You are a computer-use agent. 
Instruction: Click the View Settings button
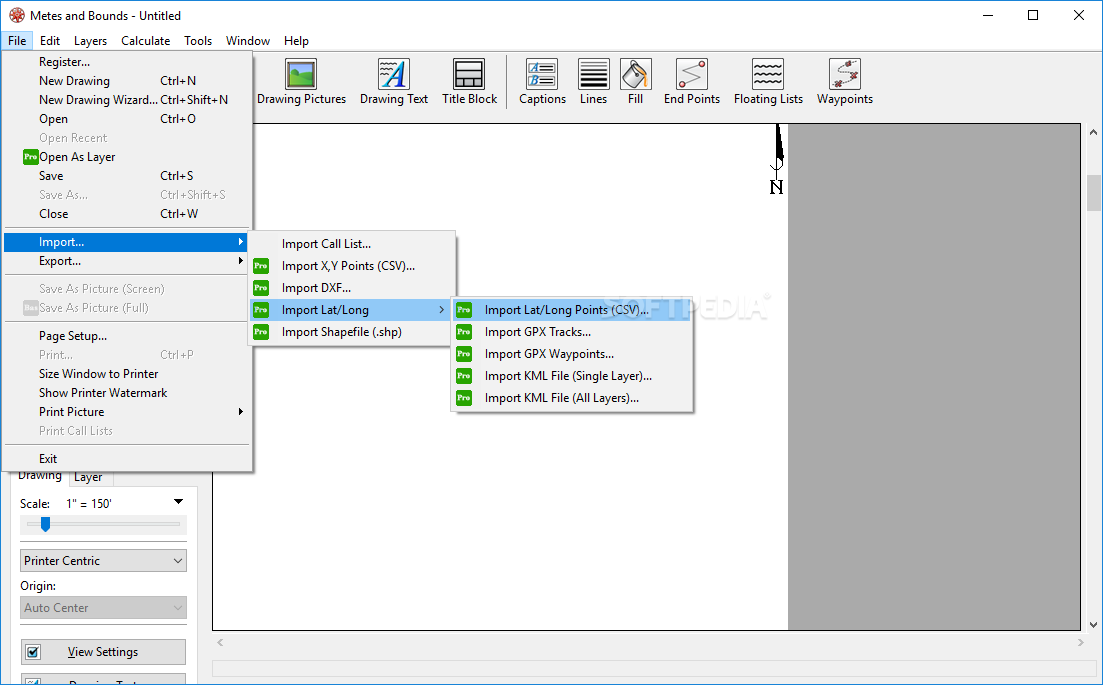tap(103, 652)
